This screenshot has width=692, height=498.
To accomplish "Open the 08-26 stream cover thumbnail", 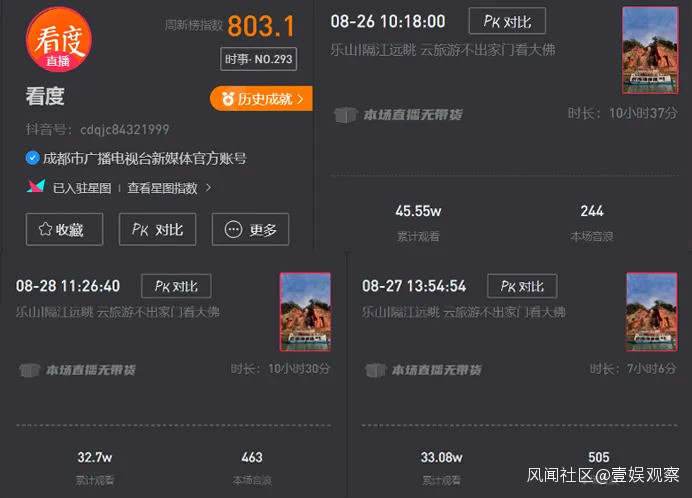I will (x=650, y=50).
